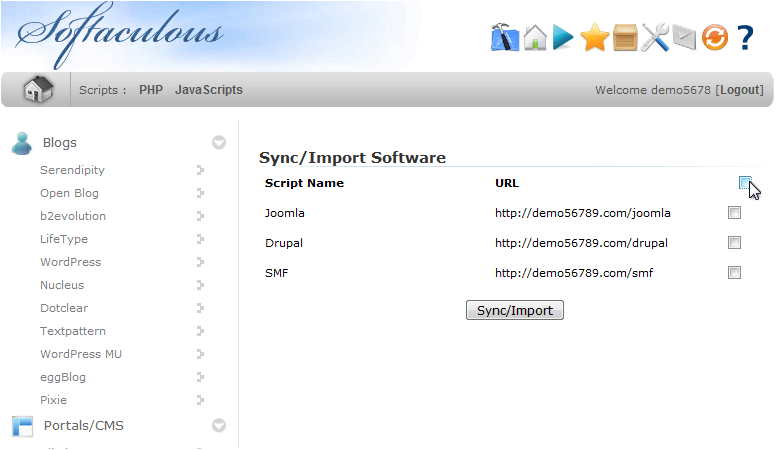The width and height of the screenshot is (776, 450).
Task: Click the arrow icon next to Serendipity
Action: tap(200, 170)
